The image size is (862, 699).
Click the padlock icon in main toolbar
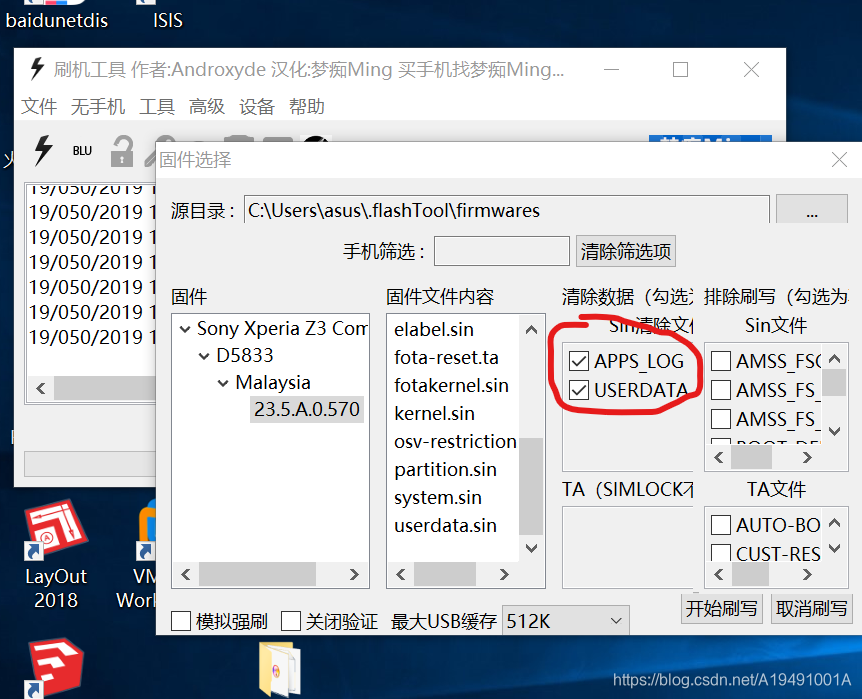tap(121, 151)
